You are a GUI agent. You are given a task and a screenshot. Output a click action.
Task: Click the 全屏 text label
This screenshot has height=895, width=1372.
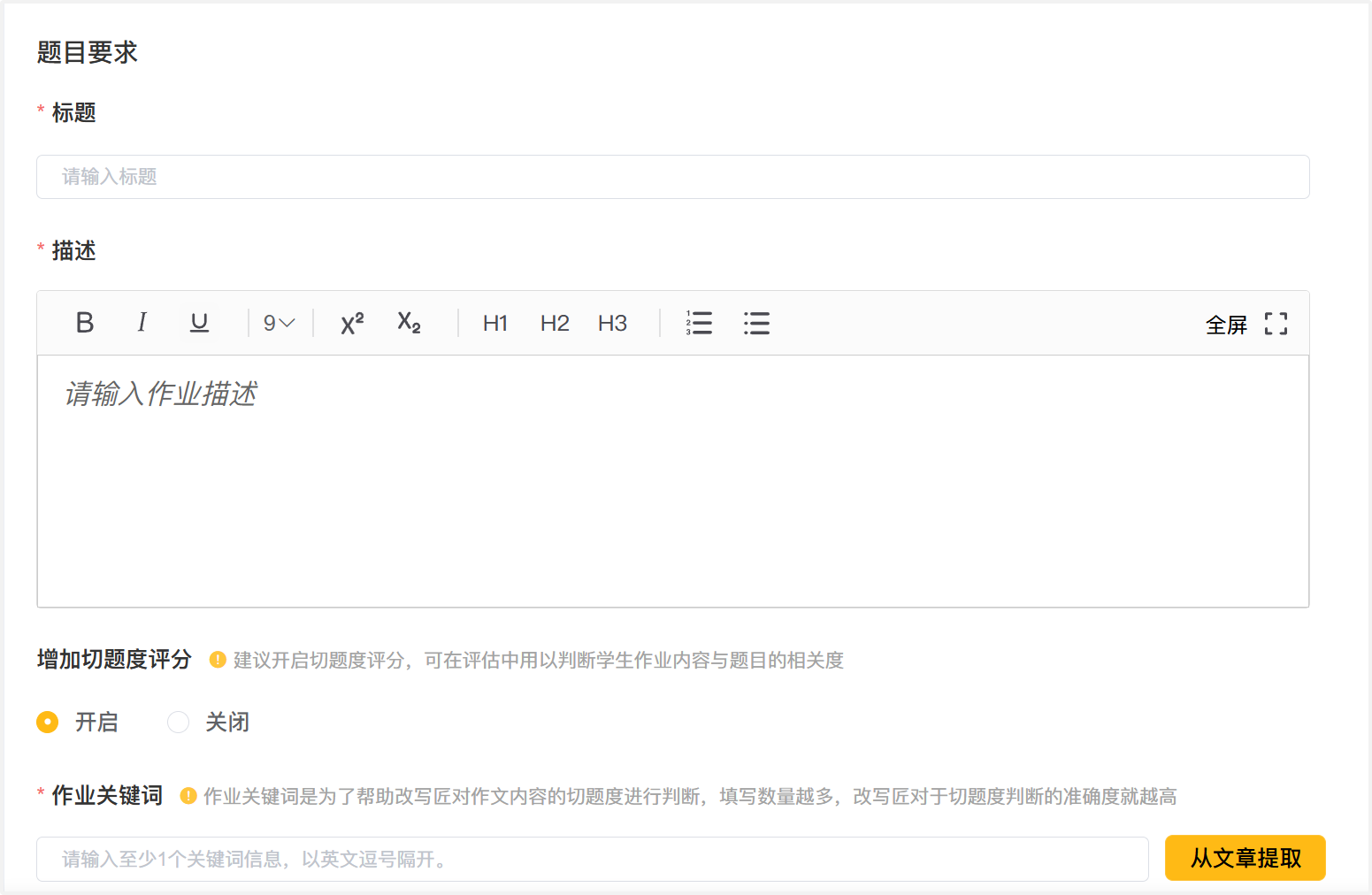[1226, 325]
